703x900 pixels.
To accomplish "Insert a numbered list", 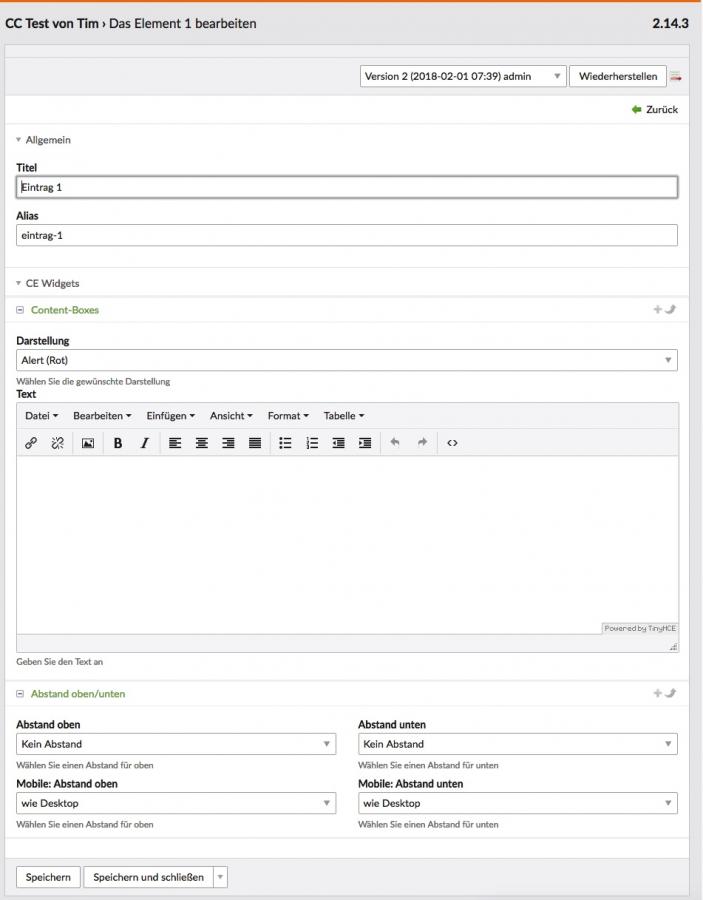I will [312, 443].
